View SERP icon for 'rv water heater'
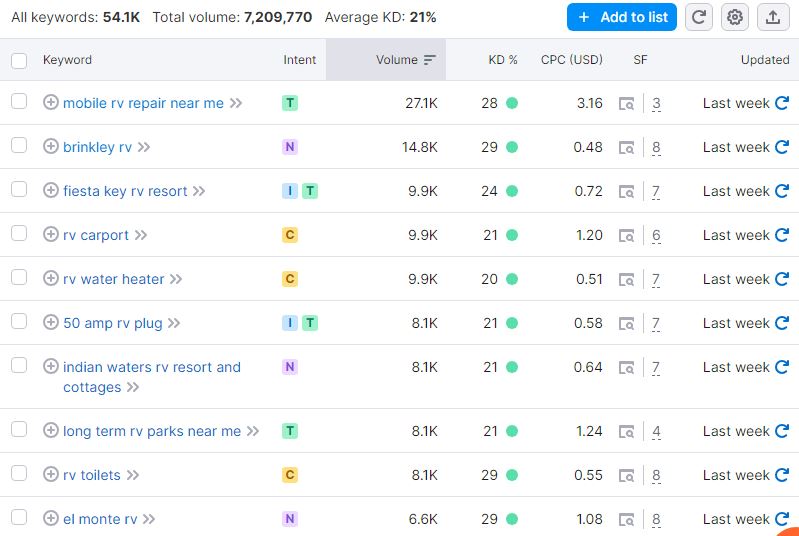The height and width of the screenshot is (536, 799). coord(626,280)
